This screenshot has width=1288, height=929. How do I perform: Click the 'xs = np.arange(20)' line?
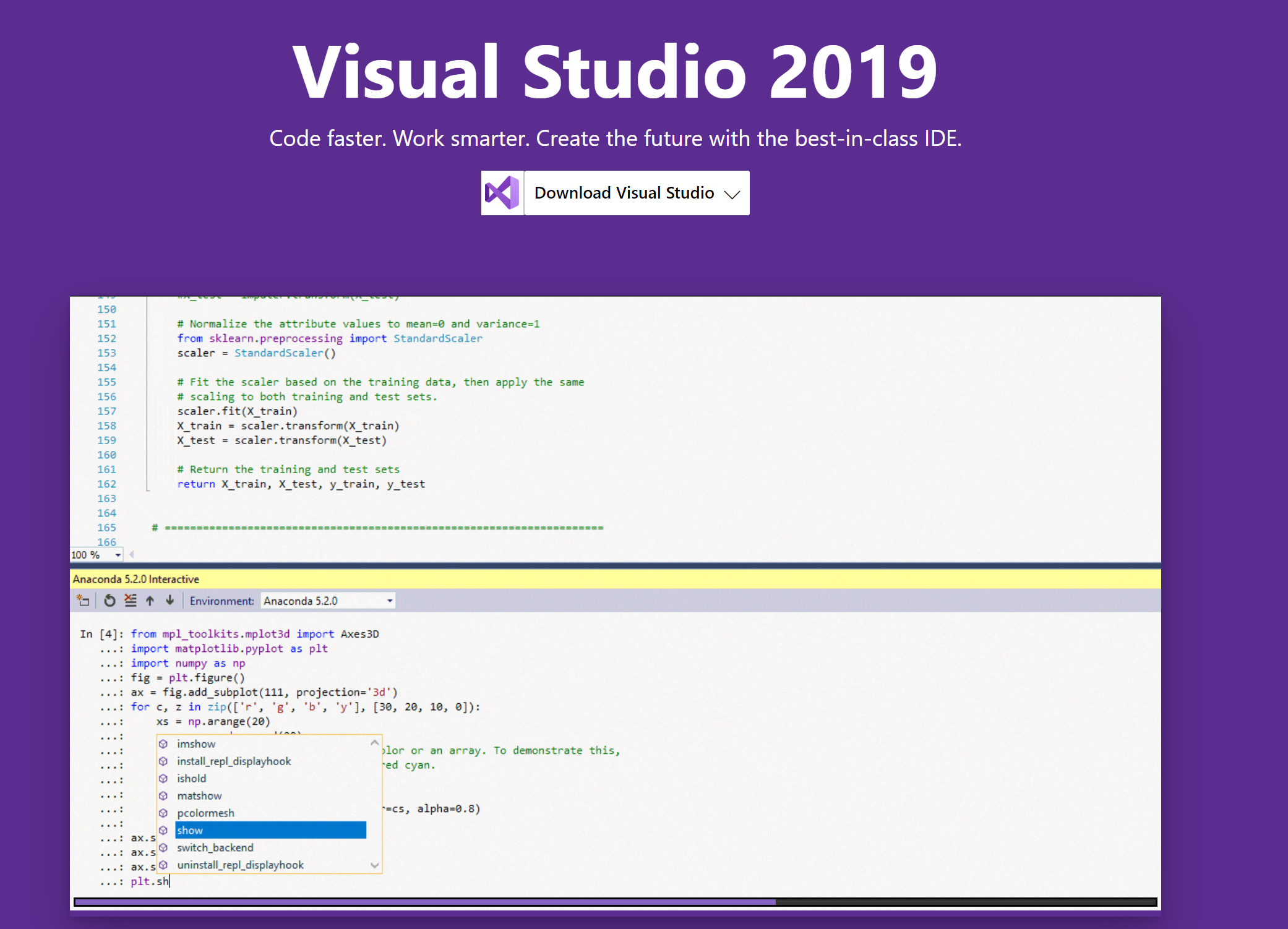click(213, 722)
